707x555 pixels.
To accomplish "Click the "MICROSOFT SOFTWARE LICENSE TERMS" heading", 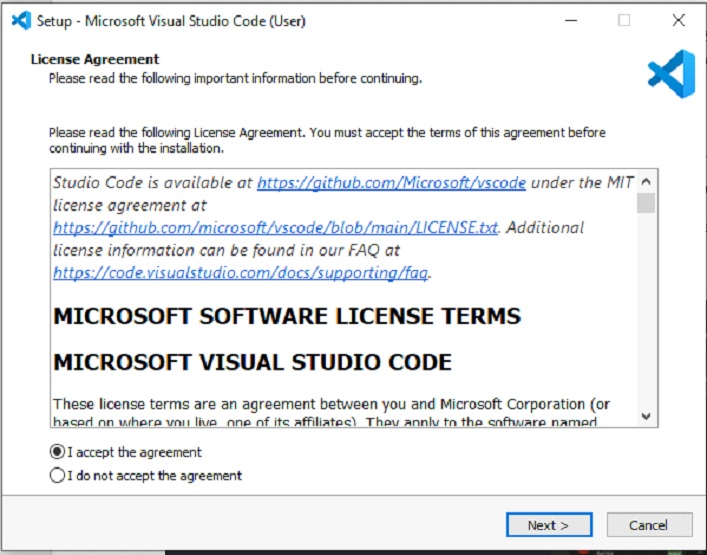I will 287,316.
